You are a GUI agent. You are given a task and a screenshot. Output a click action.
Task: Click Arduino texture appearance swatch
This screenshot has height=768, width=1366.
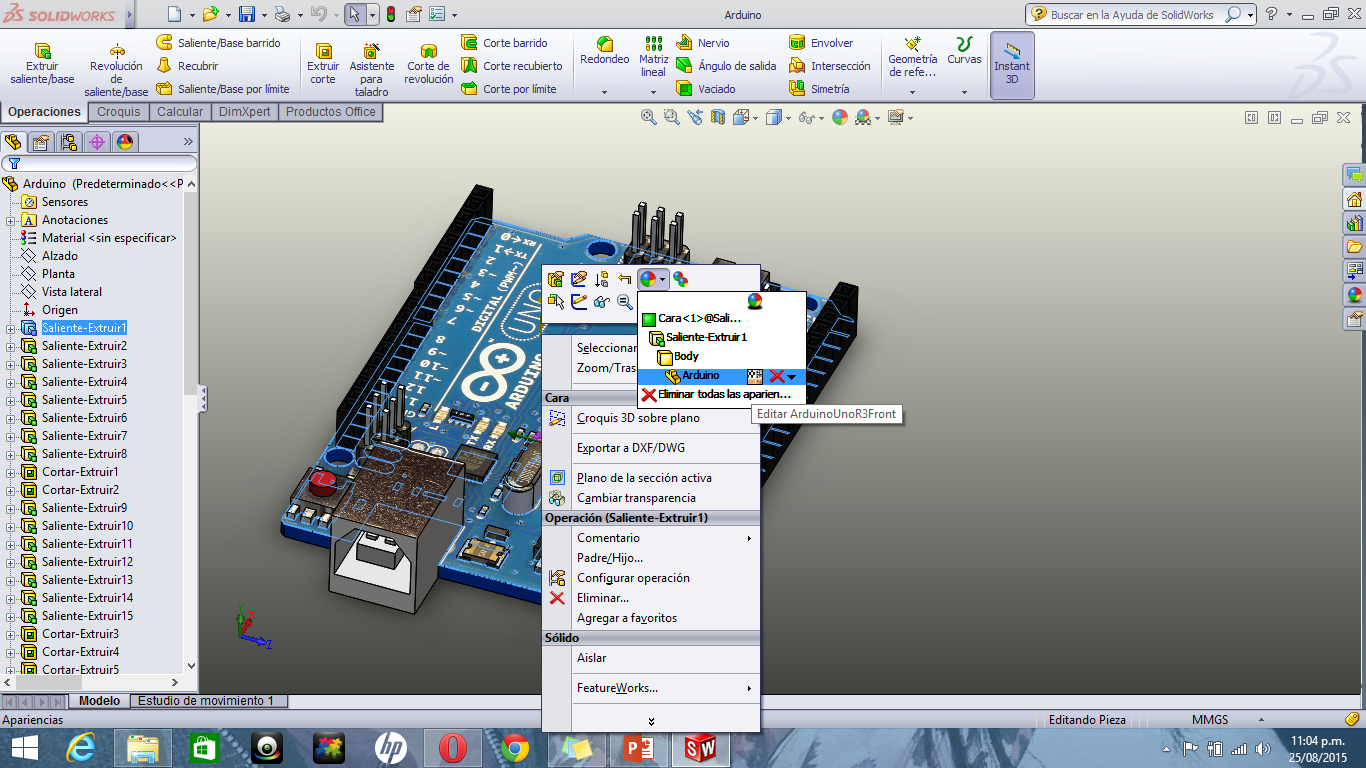756,376
